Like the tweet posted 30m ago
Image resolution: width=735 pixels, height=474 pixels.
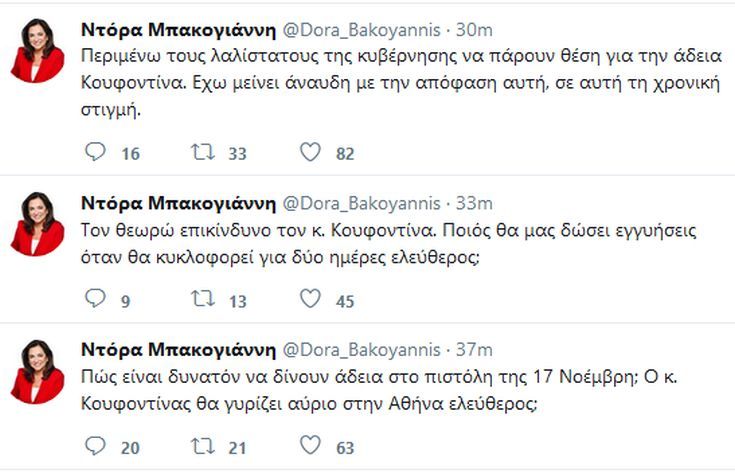point(311,152)
